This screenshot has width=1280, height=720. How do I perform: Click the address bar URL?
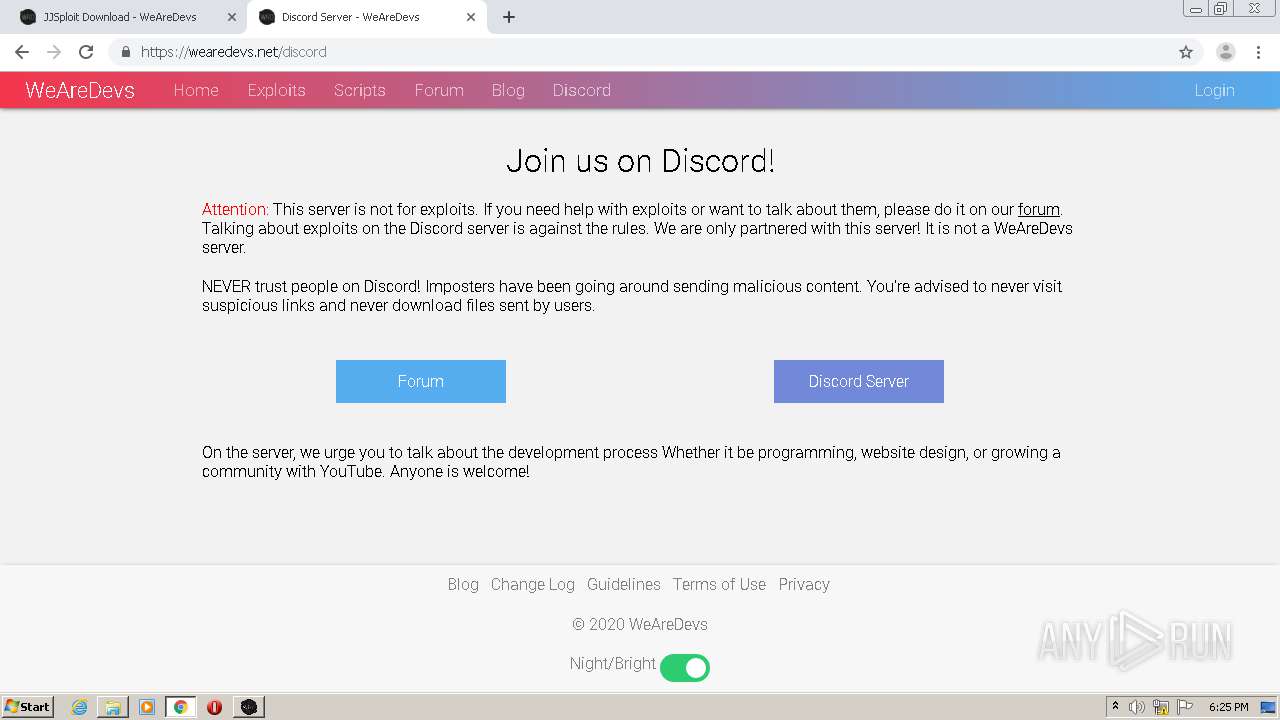(234, 52)
